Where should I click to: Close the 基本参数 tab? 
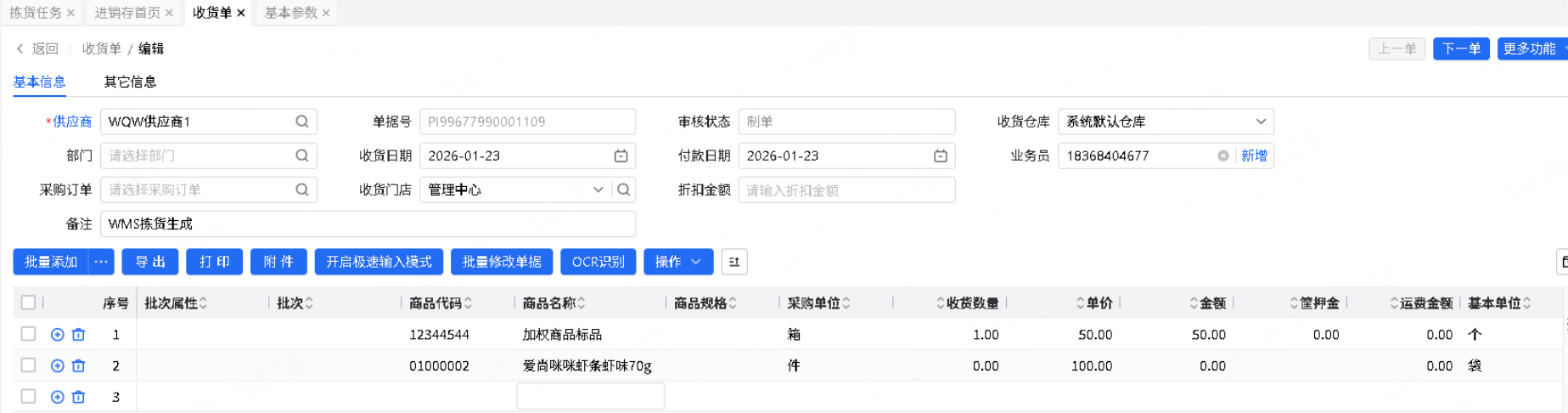point(326,13)
